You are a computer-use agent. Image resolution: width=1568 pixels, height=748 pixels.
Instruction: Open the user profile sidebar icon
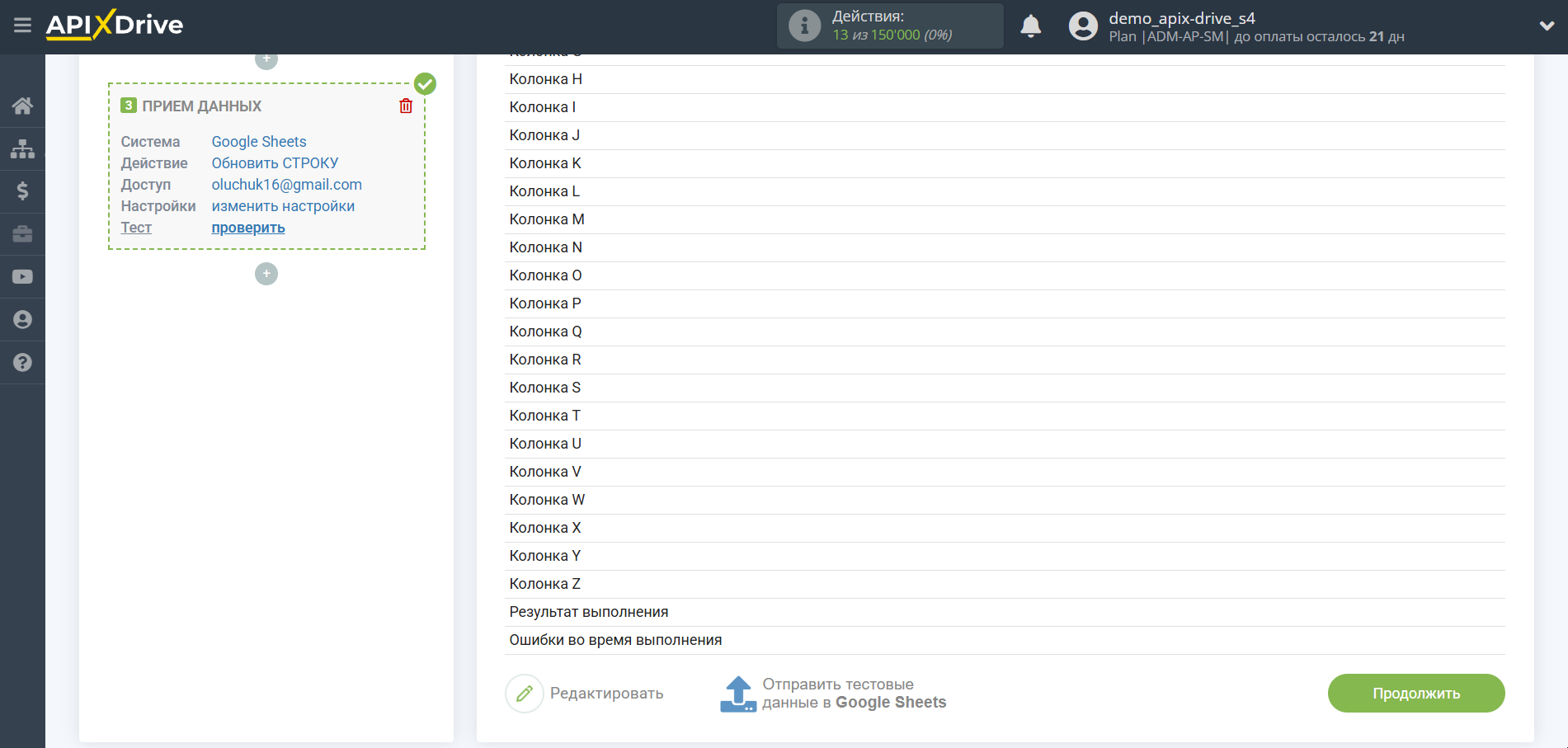click(22, 320)
